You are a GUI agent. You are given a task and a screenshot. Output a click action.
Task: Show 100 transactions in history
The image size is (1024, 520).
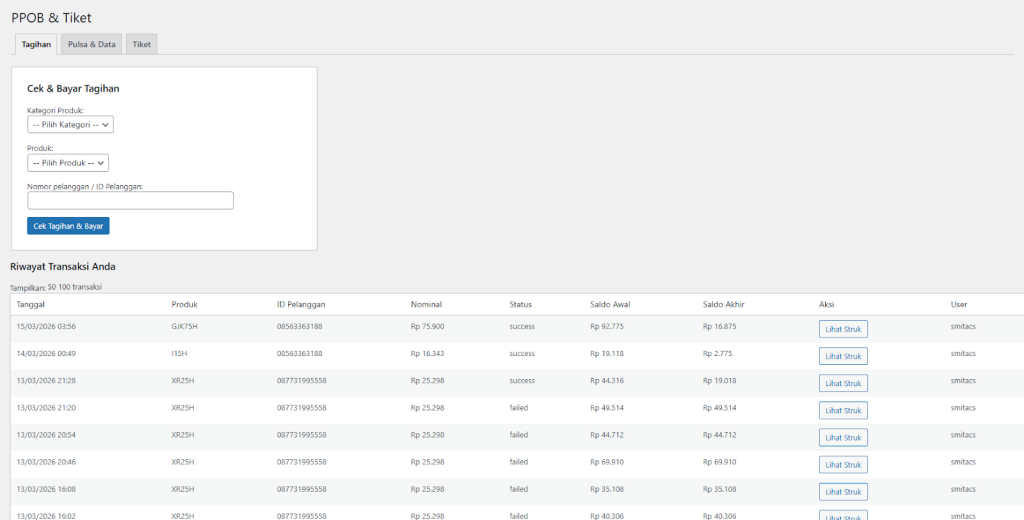(65, 287)
